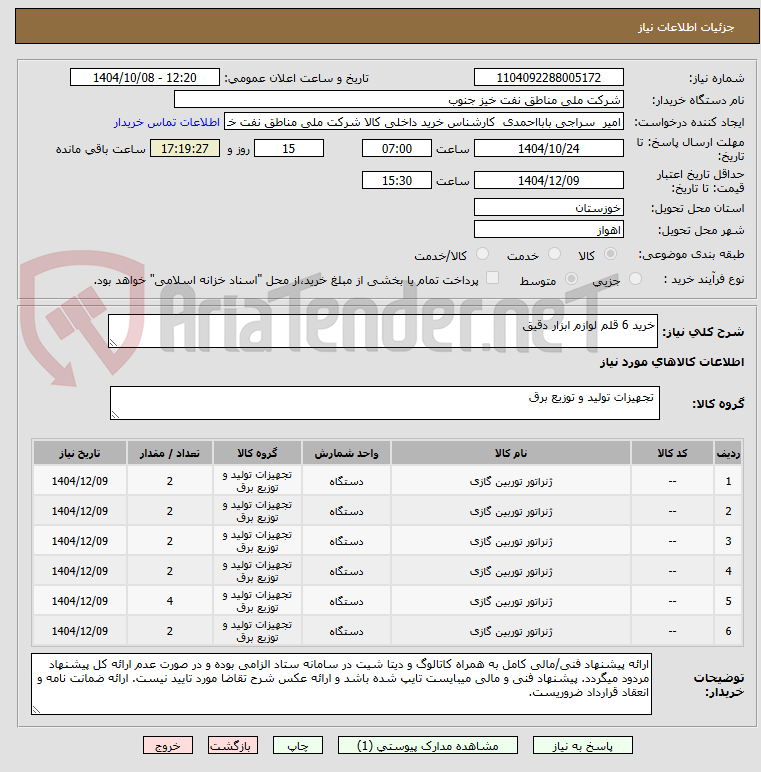761x772 pixels.
Task: Click the goods group box تجهیزات تولید و توزیع برق
Action: click(x=384, y=403)
